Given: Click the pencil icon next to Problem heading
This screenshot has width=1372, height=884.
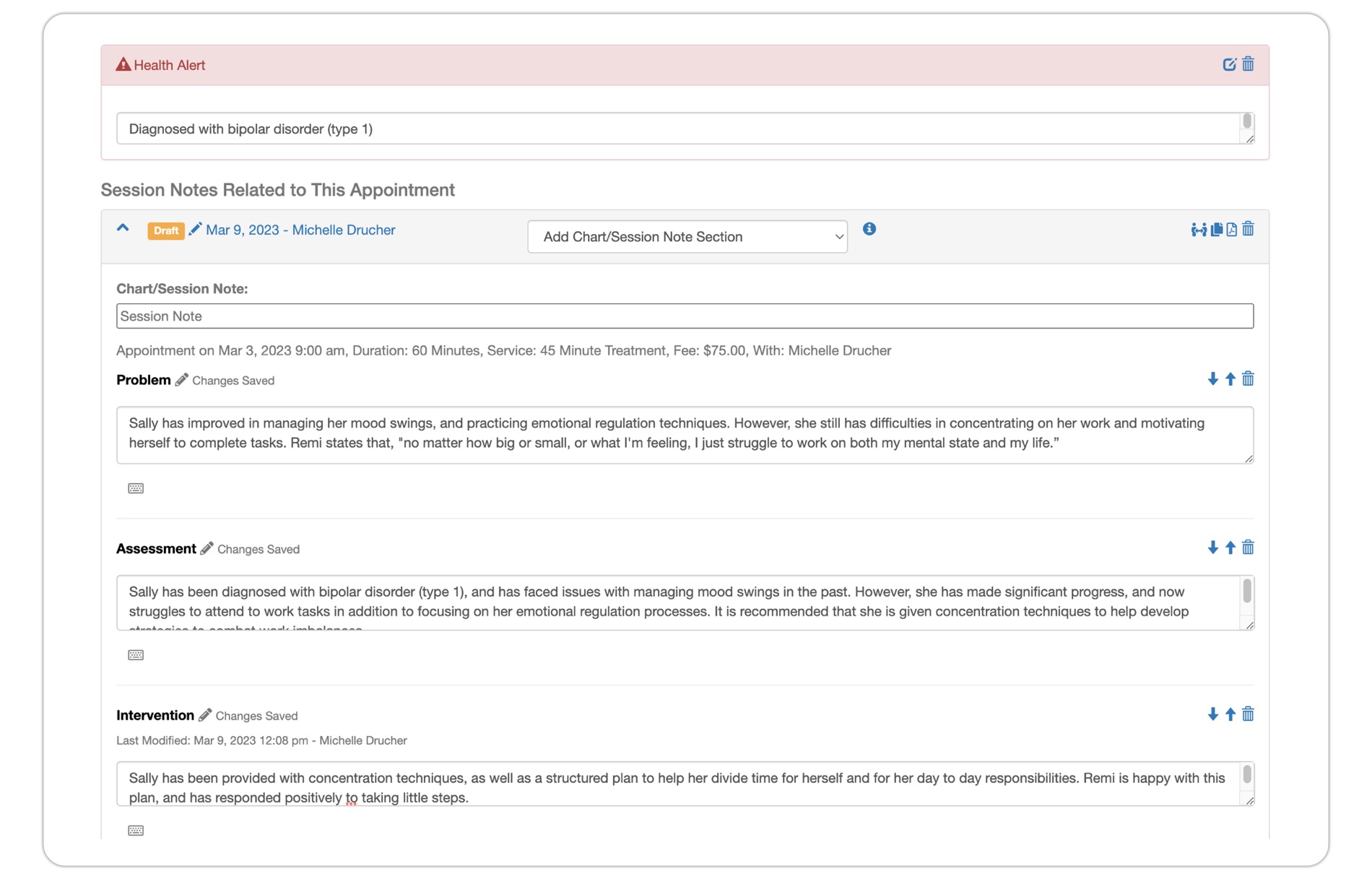Looking at the screenshot, I should pos(182,380).
